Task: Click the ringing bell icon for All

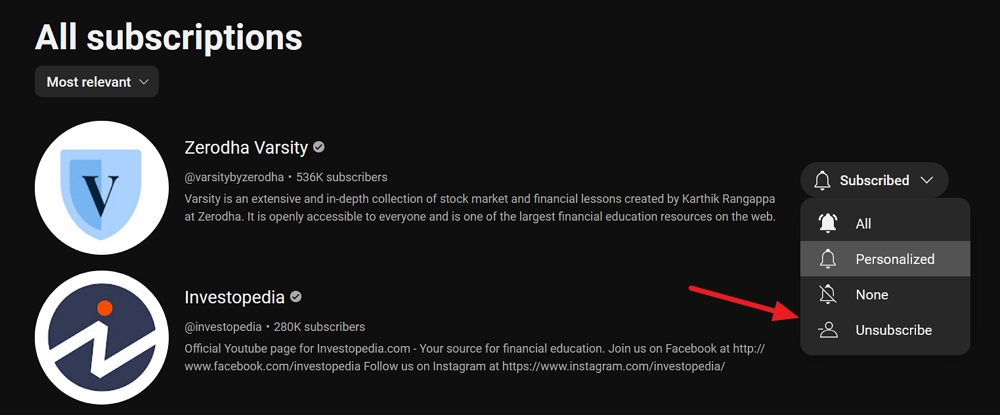Action: (x=827, y=223)
